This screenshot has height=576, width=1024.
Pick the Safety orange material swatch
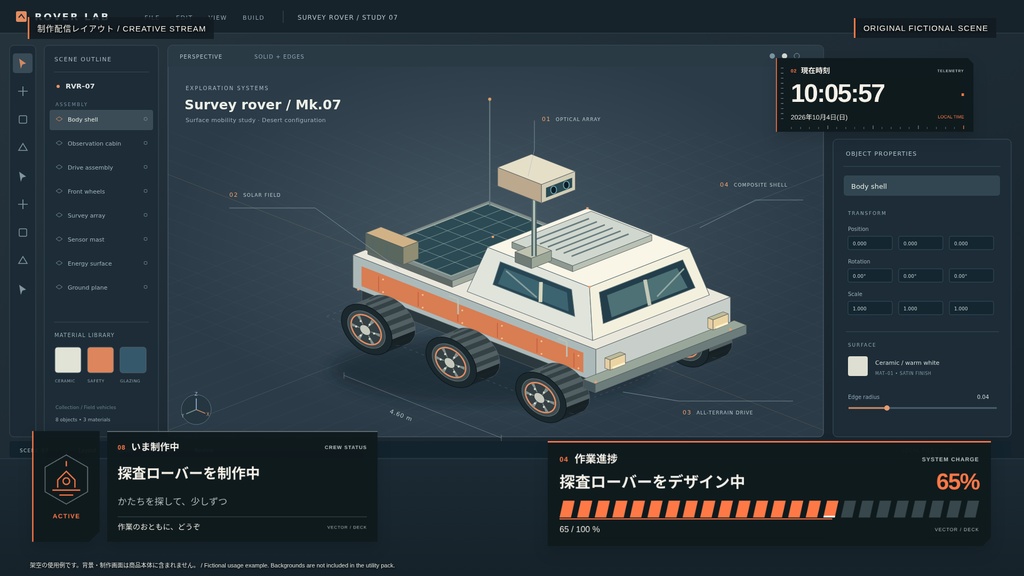(x=101, y=360)
